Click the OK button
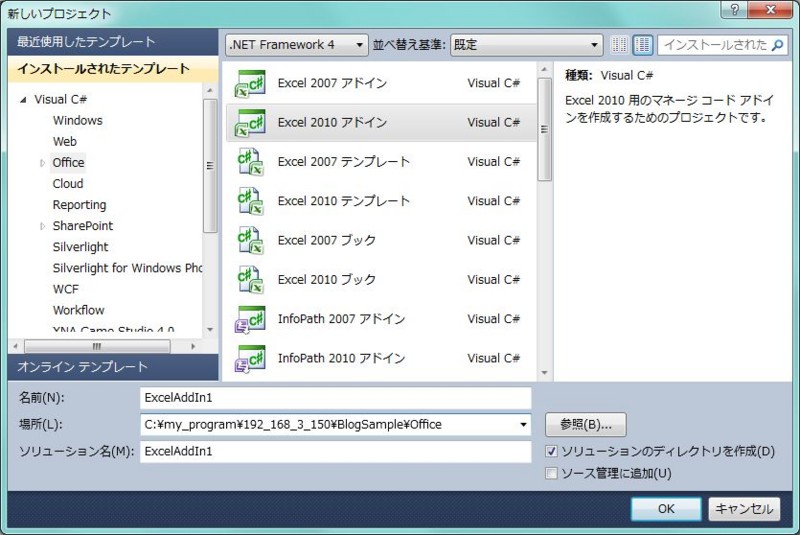This screenshot has width=800, height=535. tap(666, 508)
